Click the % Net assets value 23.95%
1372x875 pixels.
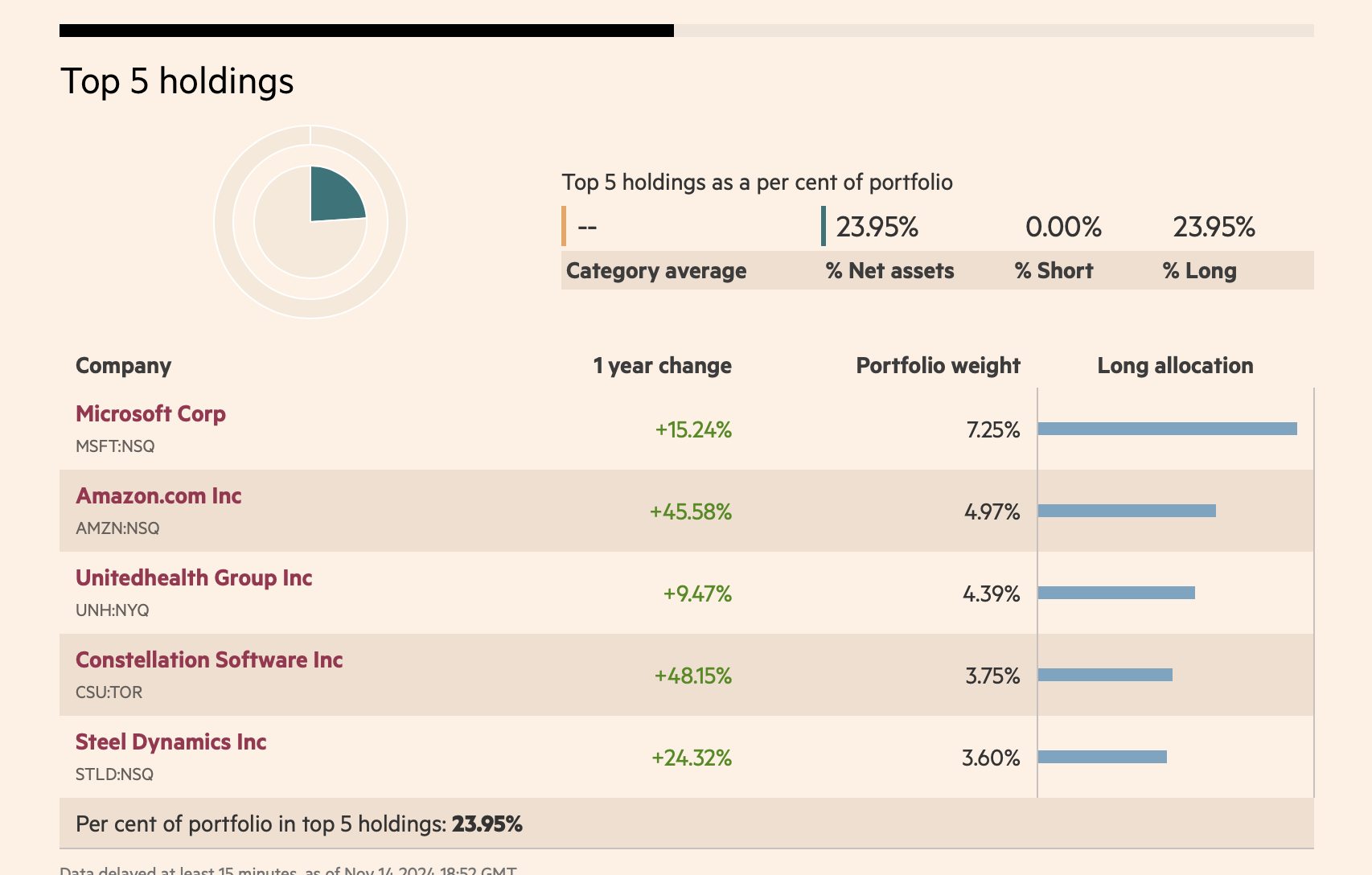[x=877, y=227]
